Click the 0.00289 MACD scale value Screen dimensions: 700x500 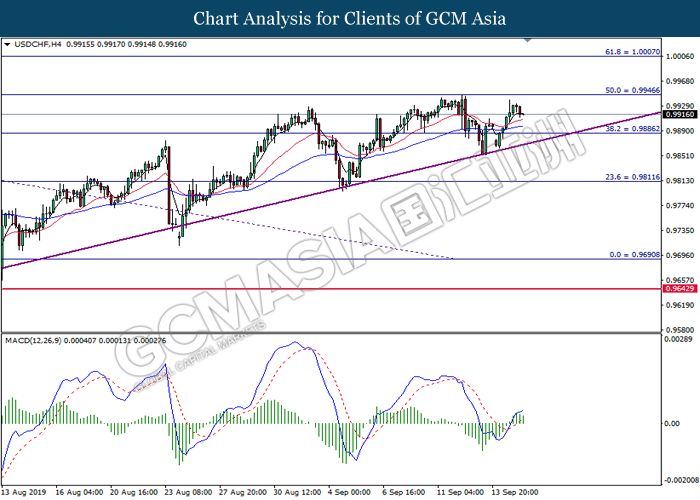coord(679,340)
